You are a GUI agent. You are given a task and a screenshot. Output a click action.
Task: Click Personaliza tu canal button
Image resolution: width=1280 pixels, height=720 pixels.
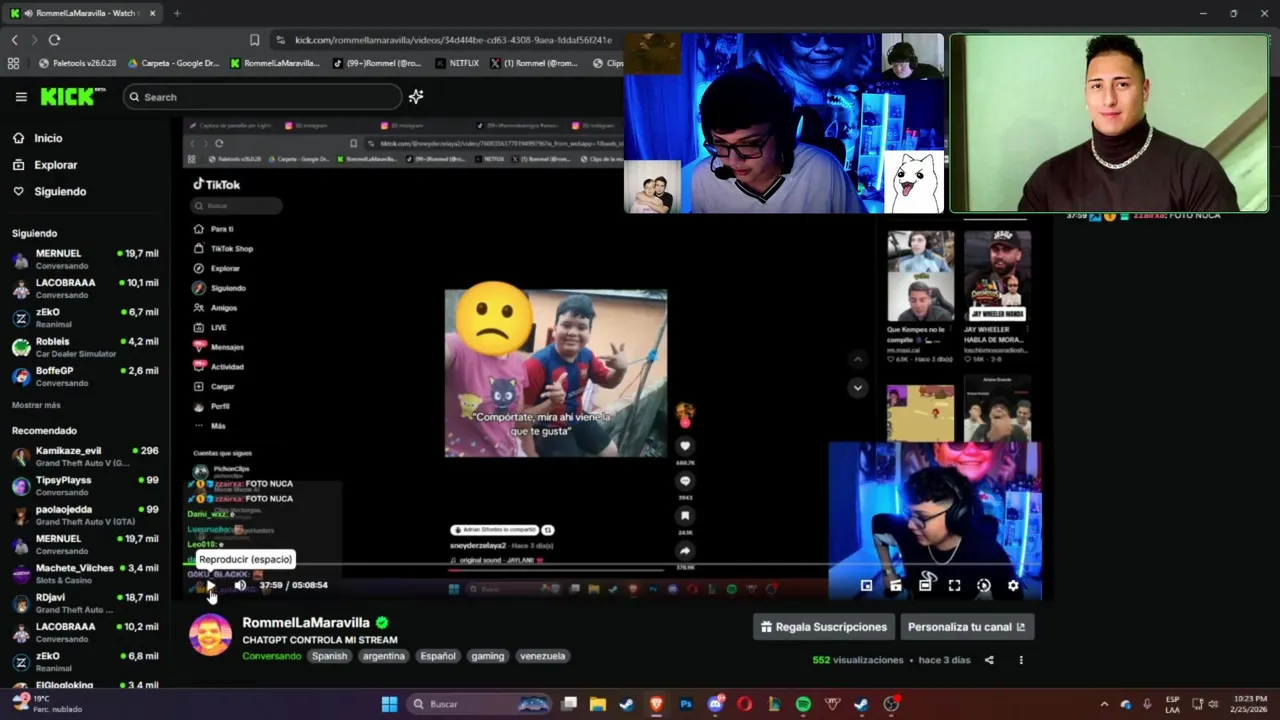[x=966, y=627]
